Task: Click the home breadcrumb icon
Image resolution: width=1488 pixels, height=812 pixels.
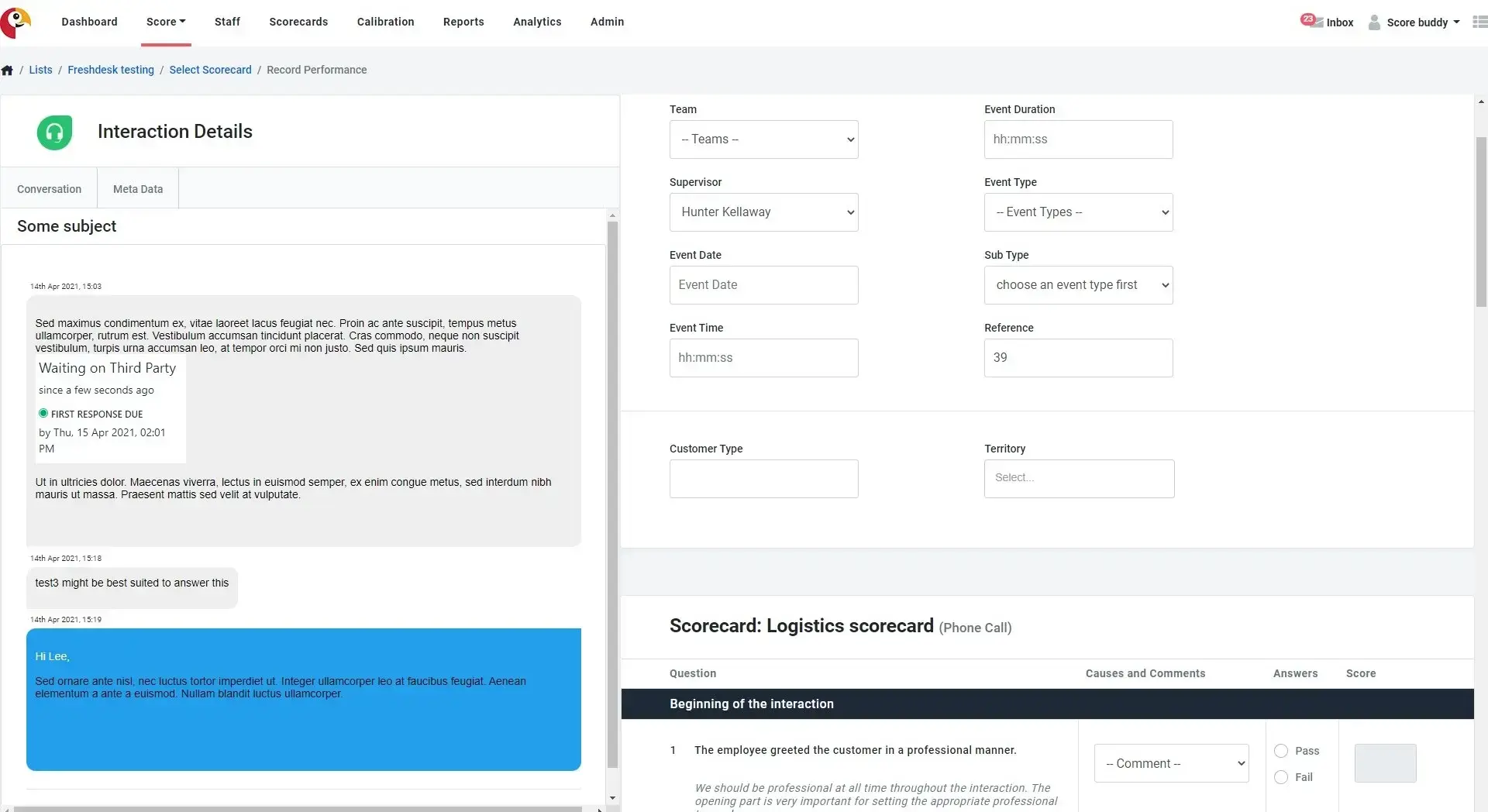Action: pos(7,71)
